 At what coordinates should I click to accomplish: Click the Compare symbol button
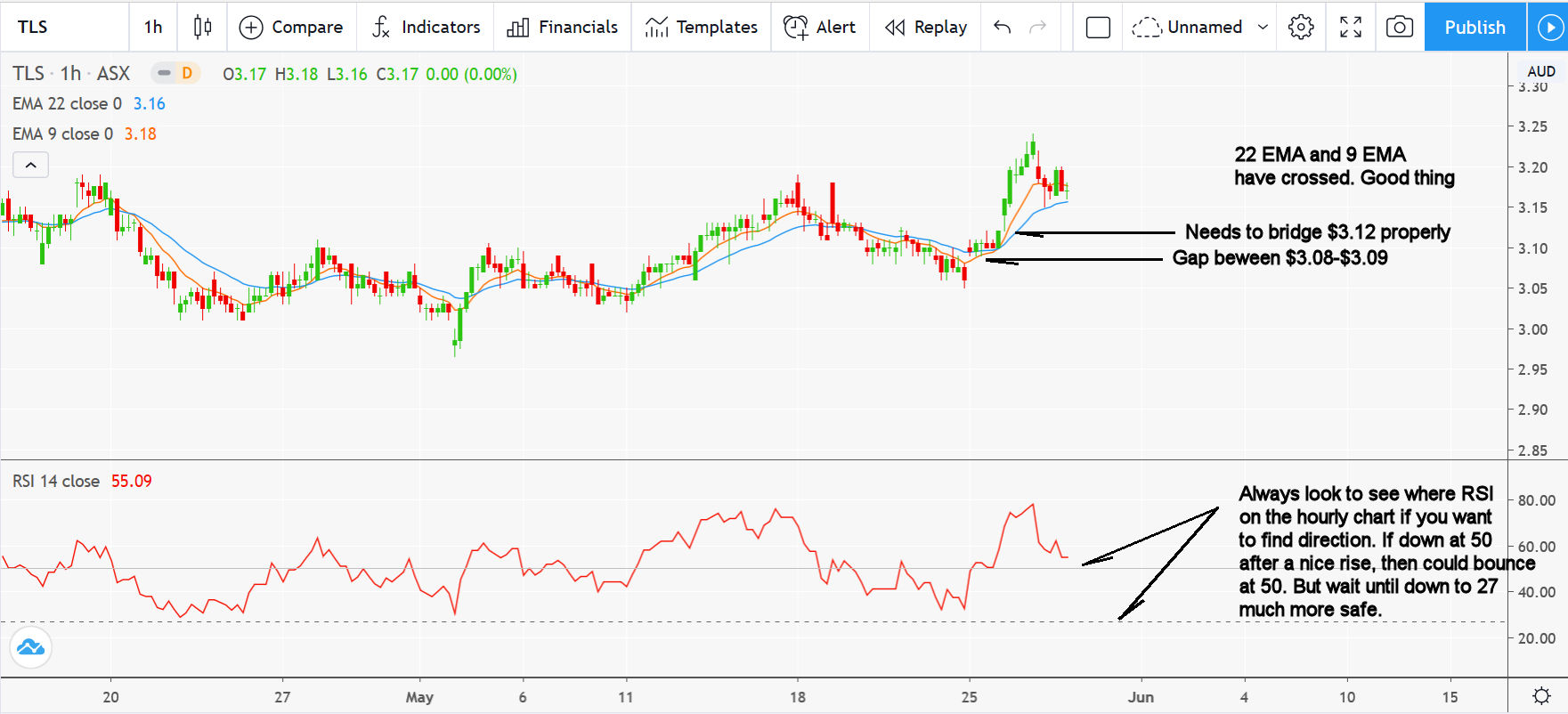pos(291,27)
